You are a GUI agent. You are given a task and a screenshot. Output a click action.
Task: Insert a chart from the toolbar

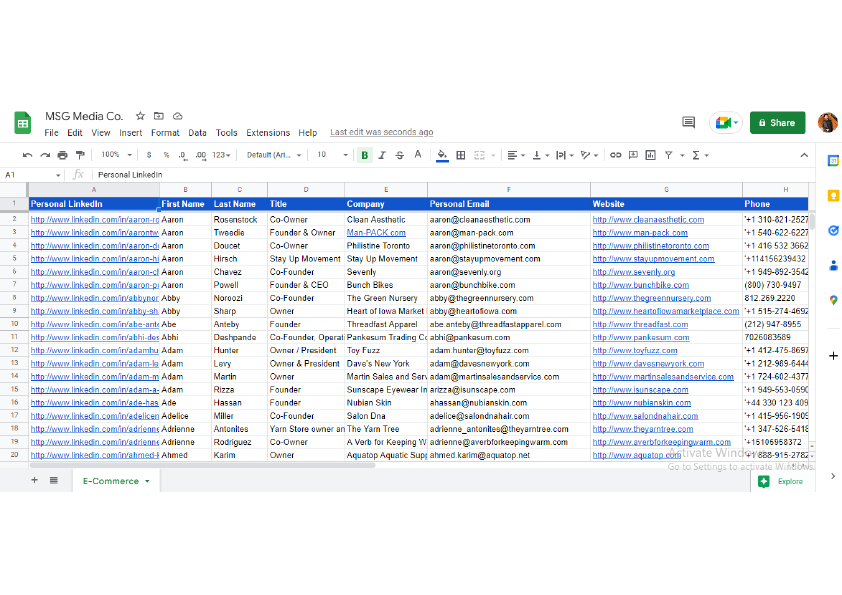click(x=650, y=155)
